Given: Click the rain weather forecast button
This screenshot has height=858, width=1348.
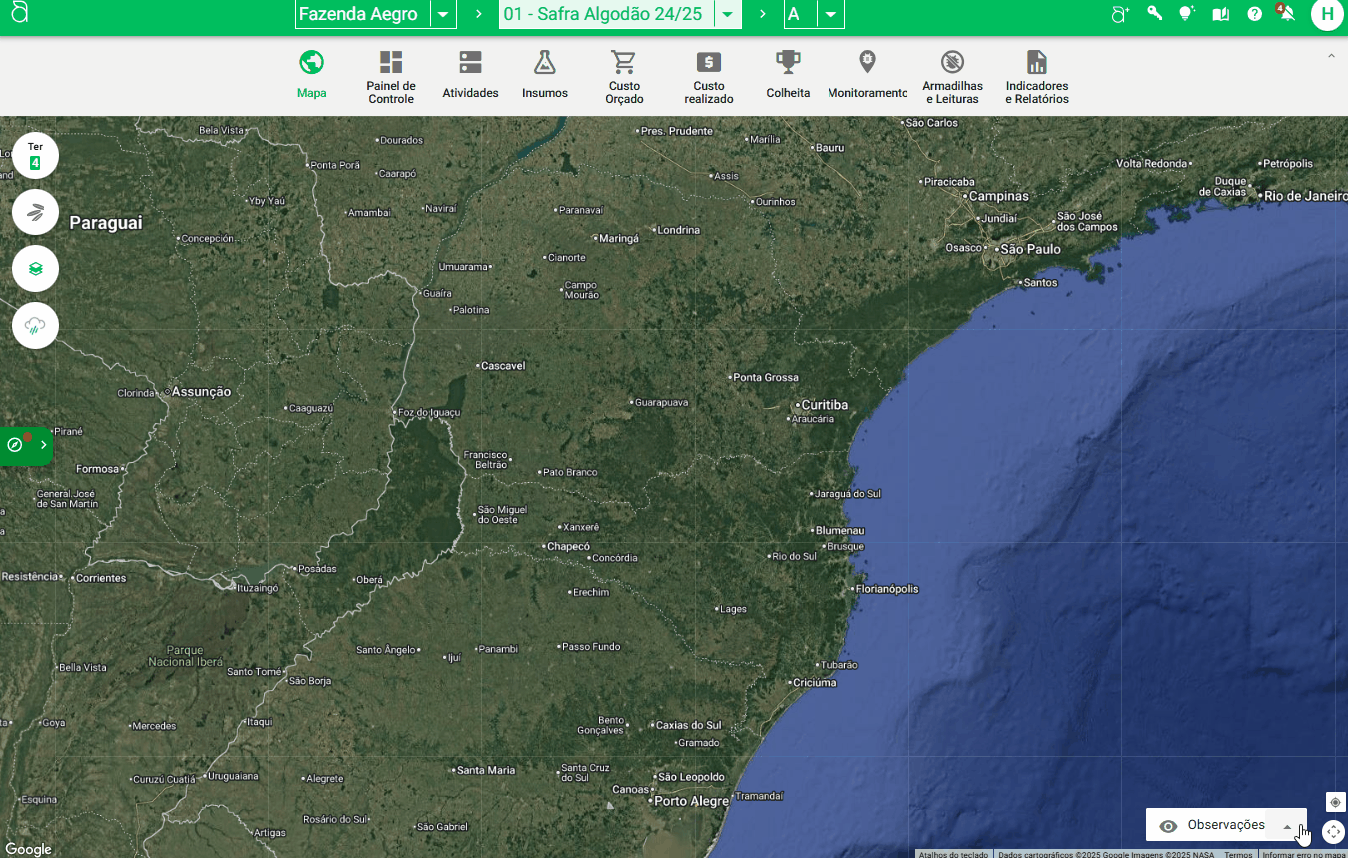Looking at the screenshot, I should 35,325.
